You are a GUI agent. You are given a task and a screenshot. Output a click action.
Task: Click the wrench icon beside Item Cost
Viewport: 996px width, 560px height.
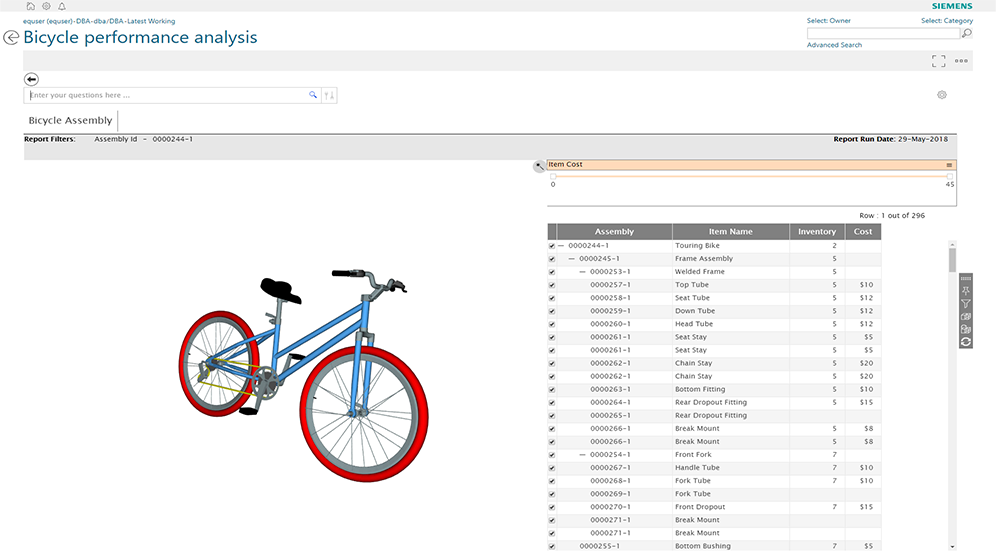tap(539, 166)
